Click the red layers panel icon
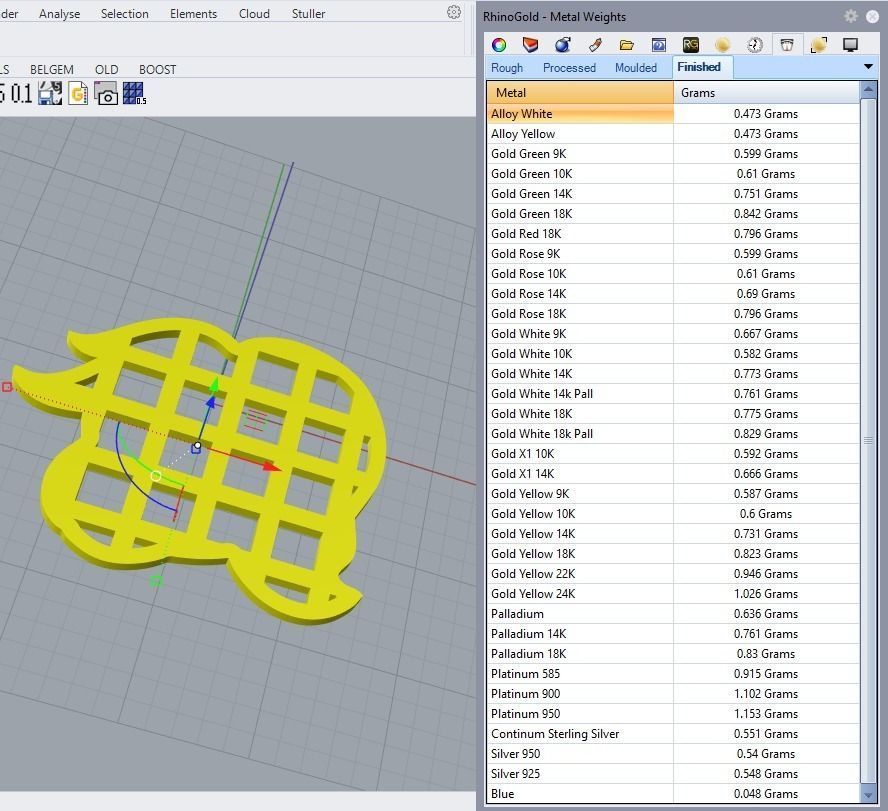The height and width of the screenshot is (811, 888). 530,45
